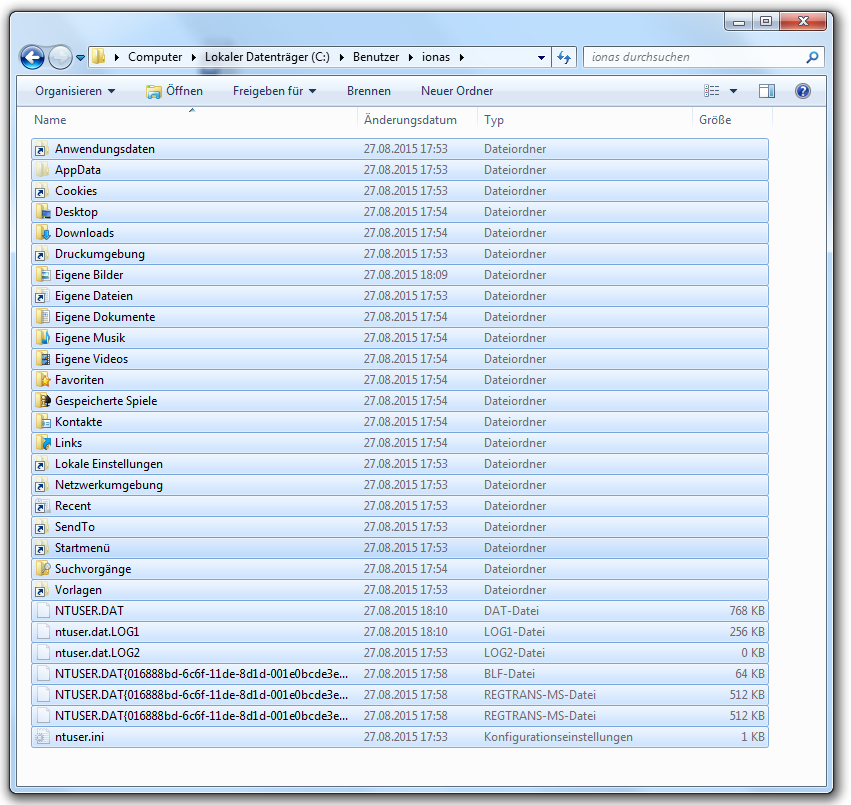Viewport: 851px width, 805px height.
Task: Select the Gespeicherte Spiele folder icon
Action: tap(42, 401)
